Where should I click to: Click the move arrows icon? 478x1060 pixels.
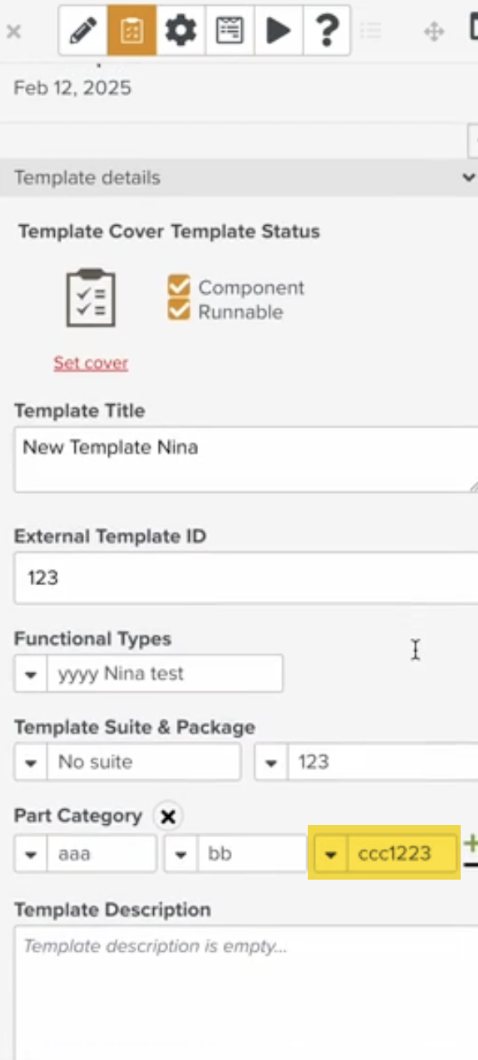click(433, 31)
